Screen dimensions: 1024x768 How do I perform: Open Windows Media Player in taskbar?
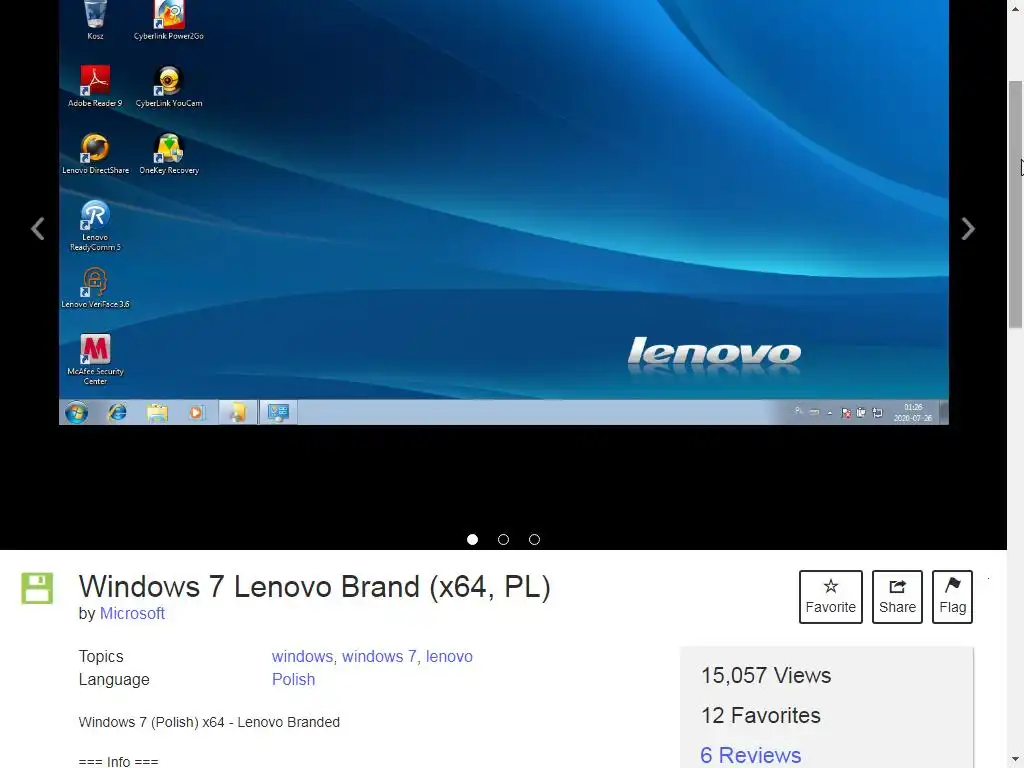tap(197, 412)
